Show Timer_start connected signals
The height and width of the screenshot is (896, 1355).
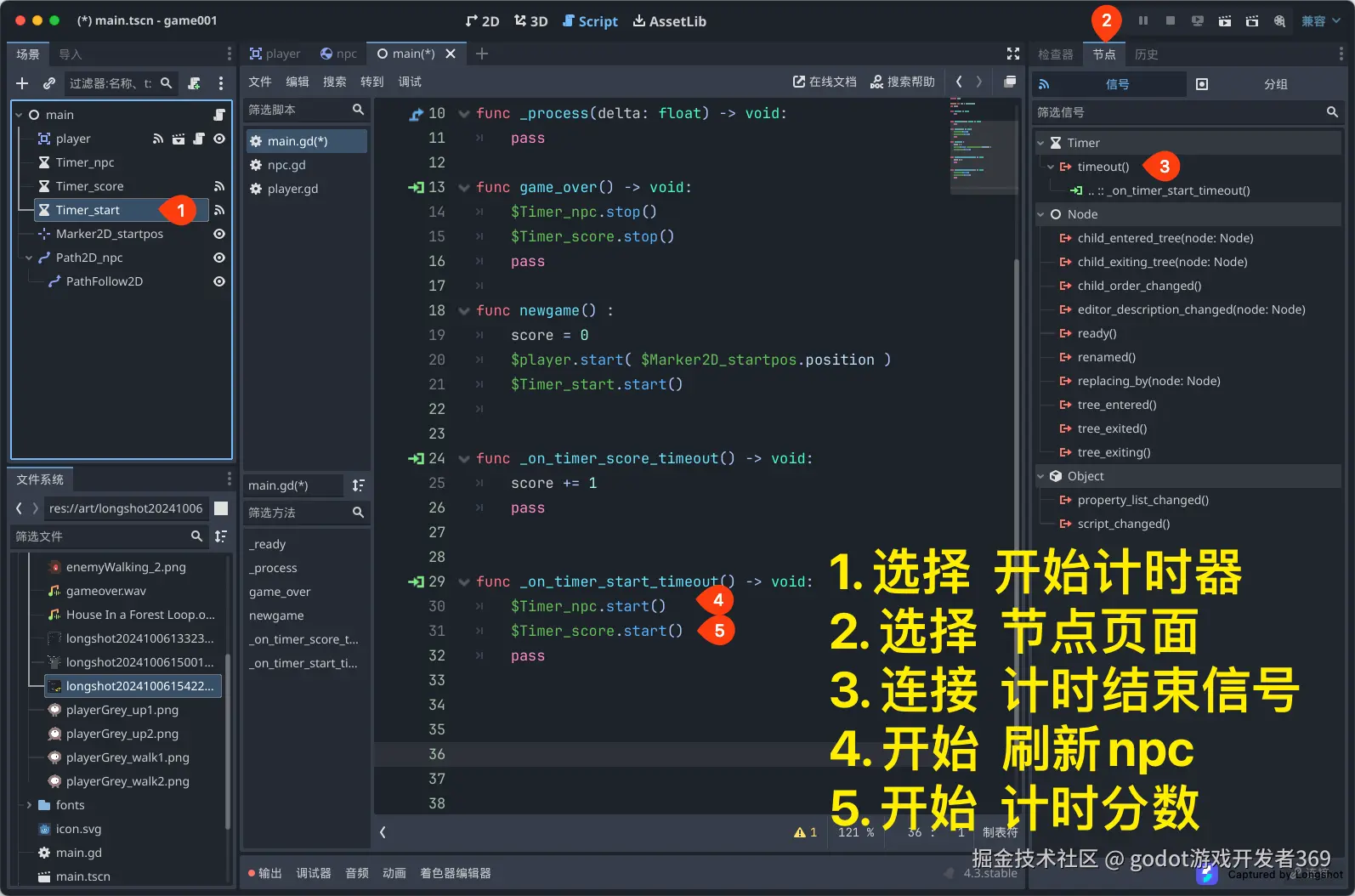pyautogui.click(x=219, y=210)
